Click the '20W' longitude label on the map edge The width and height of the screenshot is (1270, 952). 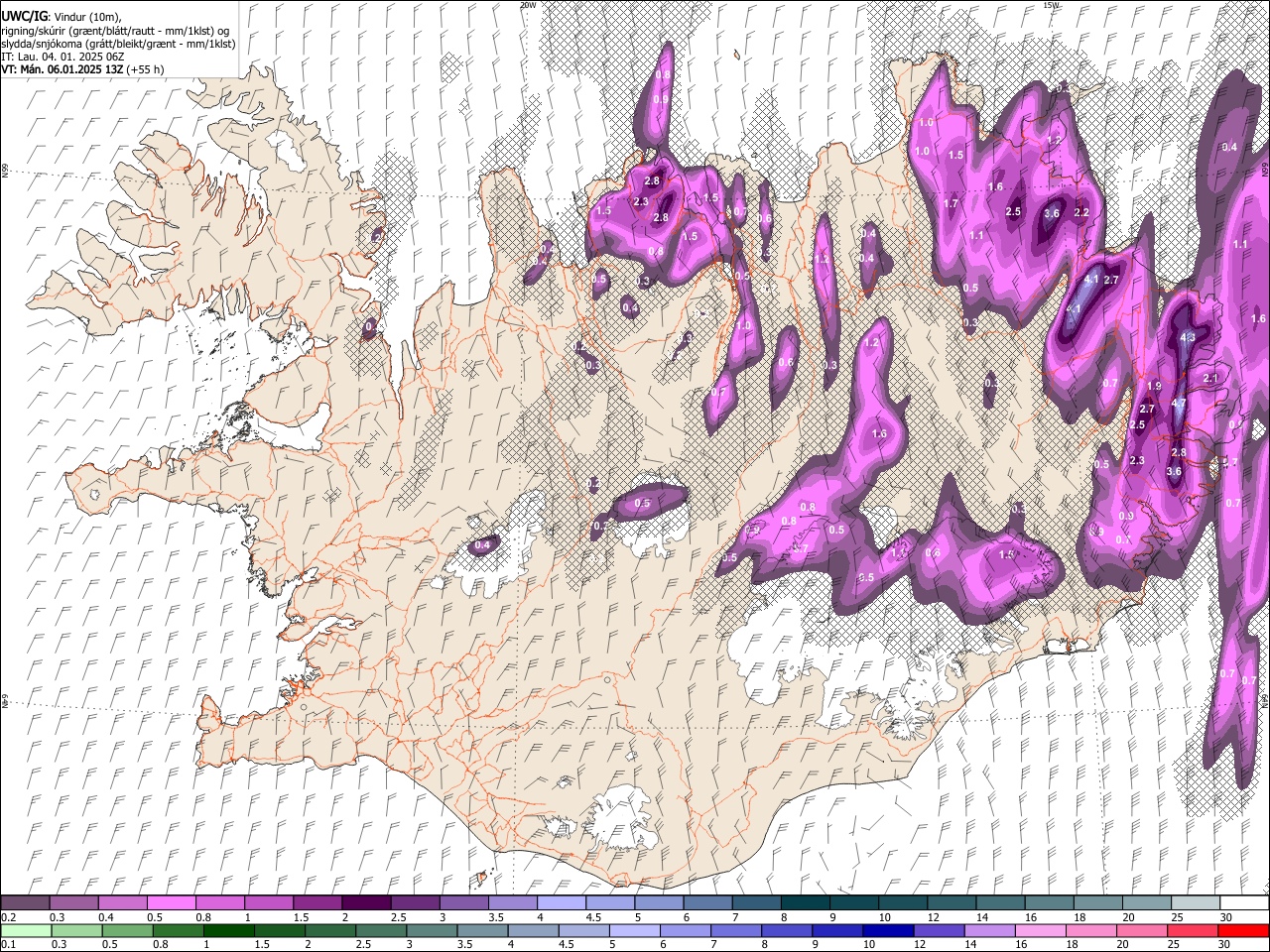[528, 5]
